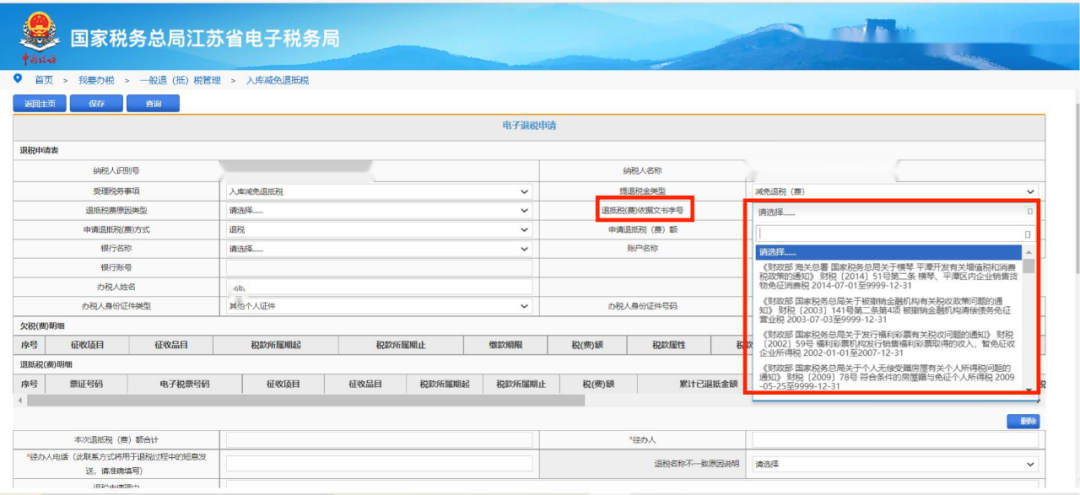Select the 财税〔2003〕141号 被撤销金融机构 option
Viewport: 1080px width, 495px height.
tap(889, 310)
